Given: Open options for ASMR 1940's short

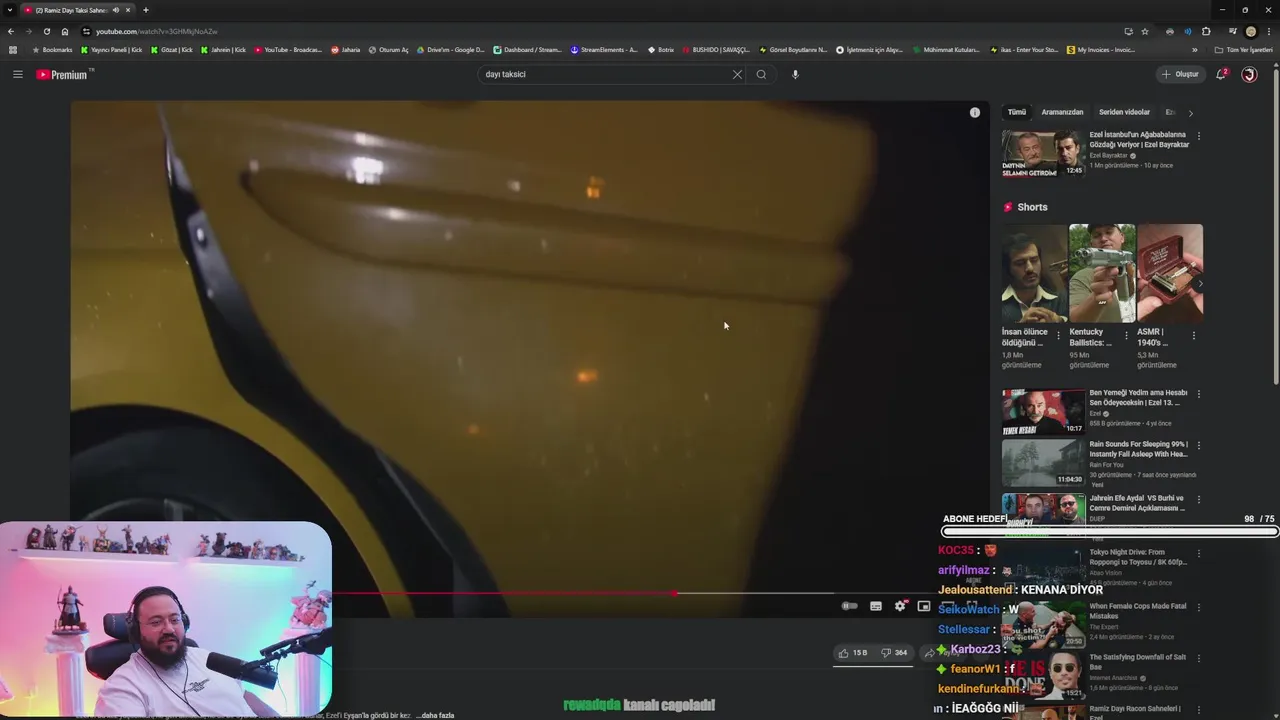Looking at the screenshot, I should pos(1194,336).
